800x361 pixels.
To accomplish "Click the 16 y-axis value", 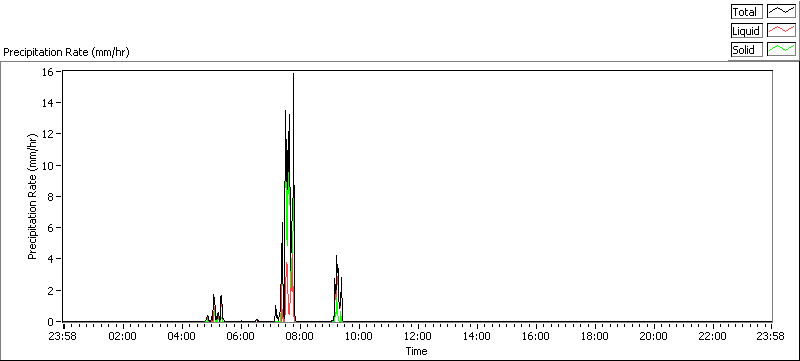I will tap(48, 72).
